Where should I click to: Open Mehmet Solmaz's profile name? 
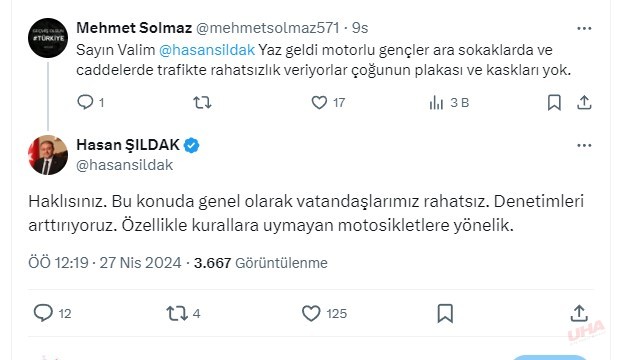[x=134, y=28]
